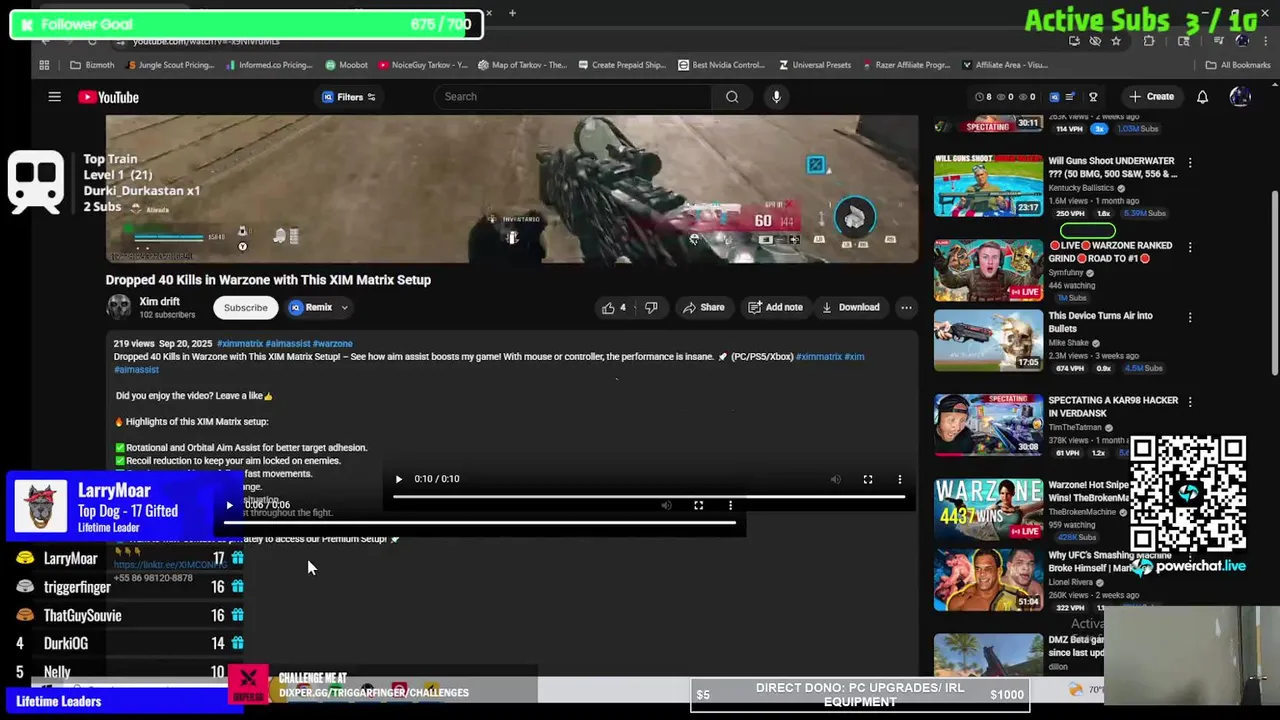Enter fullscreen on the 0:06 player
Image resolution: width=1280 pixels, height=720 pixels.
pos(698,505)
